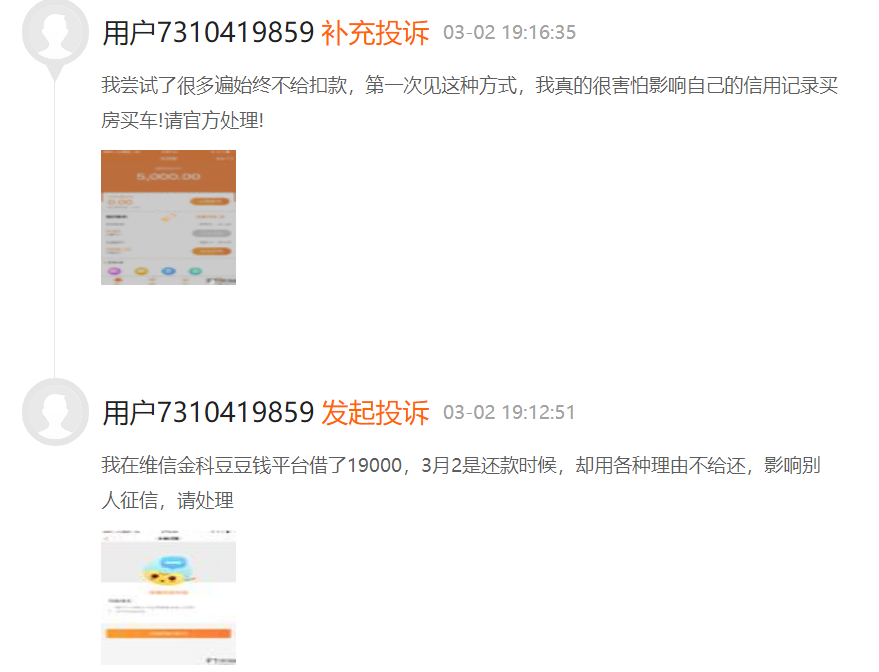Click the orange button in second thumbnail
Viewport: 879px width, 672px height.
pyautogui.click(x=168, y=633)
